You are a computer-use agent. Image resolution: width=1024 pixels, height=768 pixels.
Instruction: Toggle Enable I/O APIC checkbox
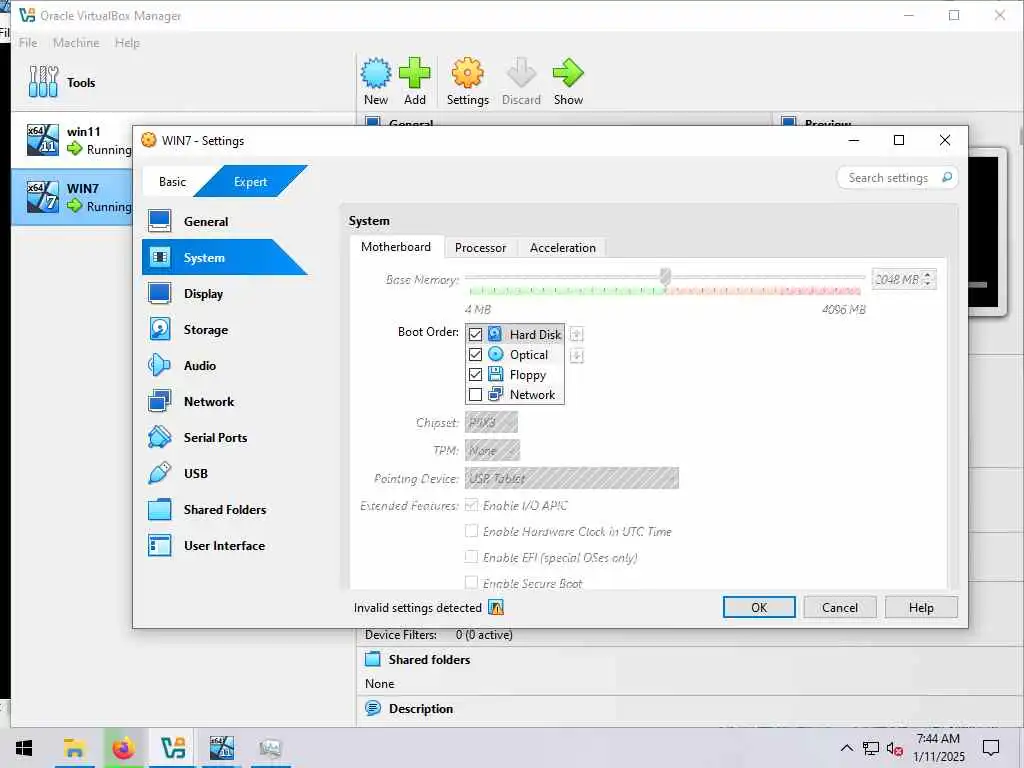point(471,505)
